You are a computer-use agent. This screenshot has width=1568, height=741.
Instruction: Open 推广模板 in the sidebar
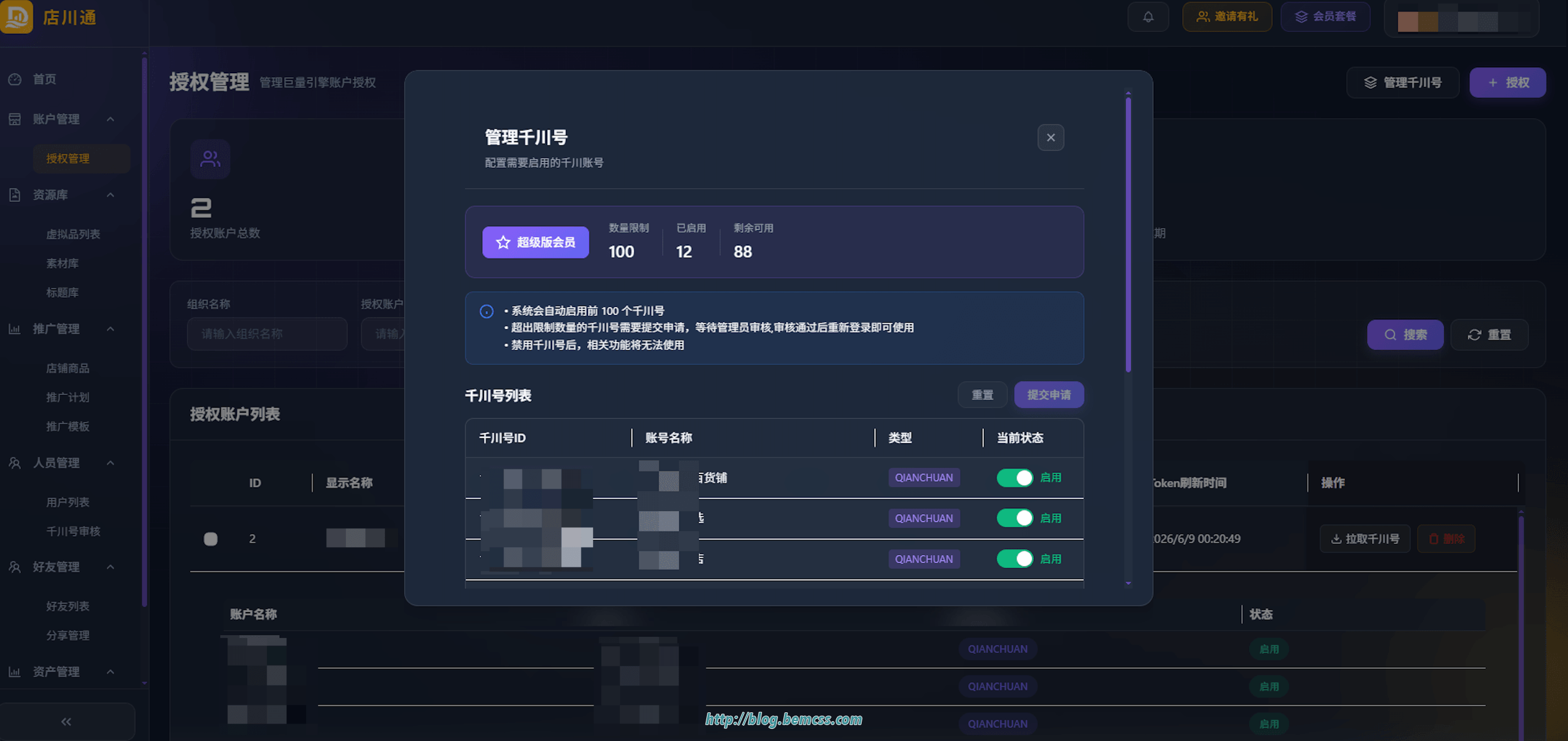pos(68,427)
